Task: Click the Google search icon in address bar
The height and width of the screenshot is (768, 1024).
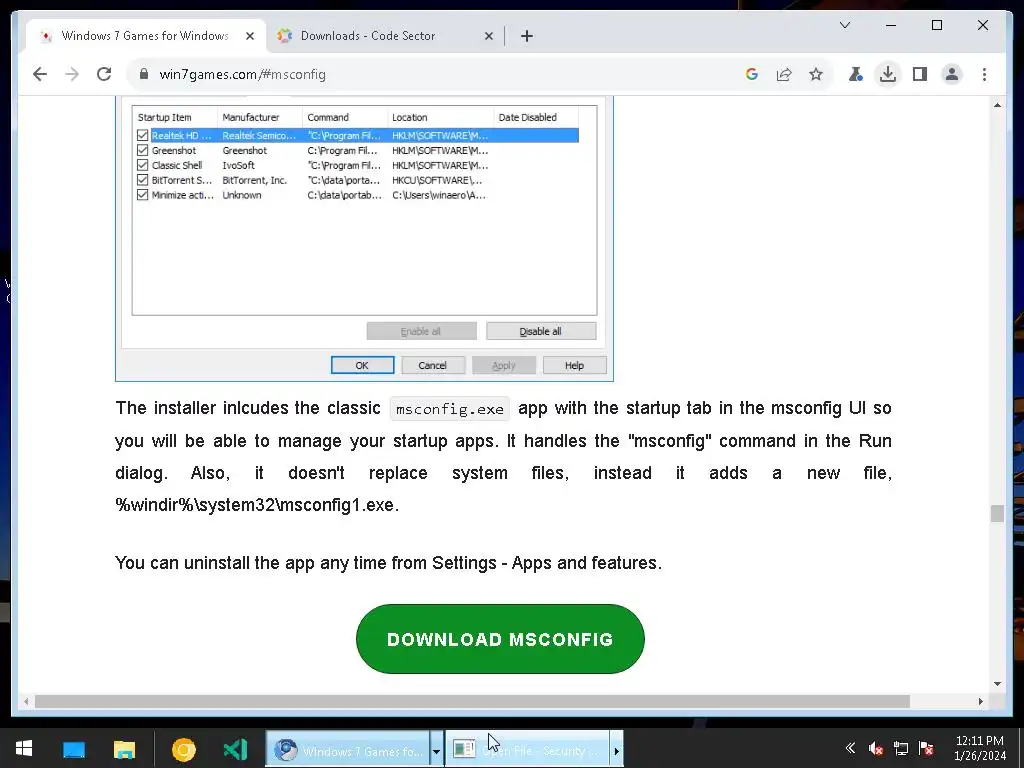Action: pos(752,74)
